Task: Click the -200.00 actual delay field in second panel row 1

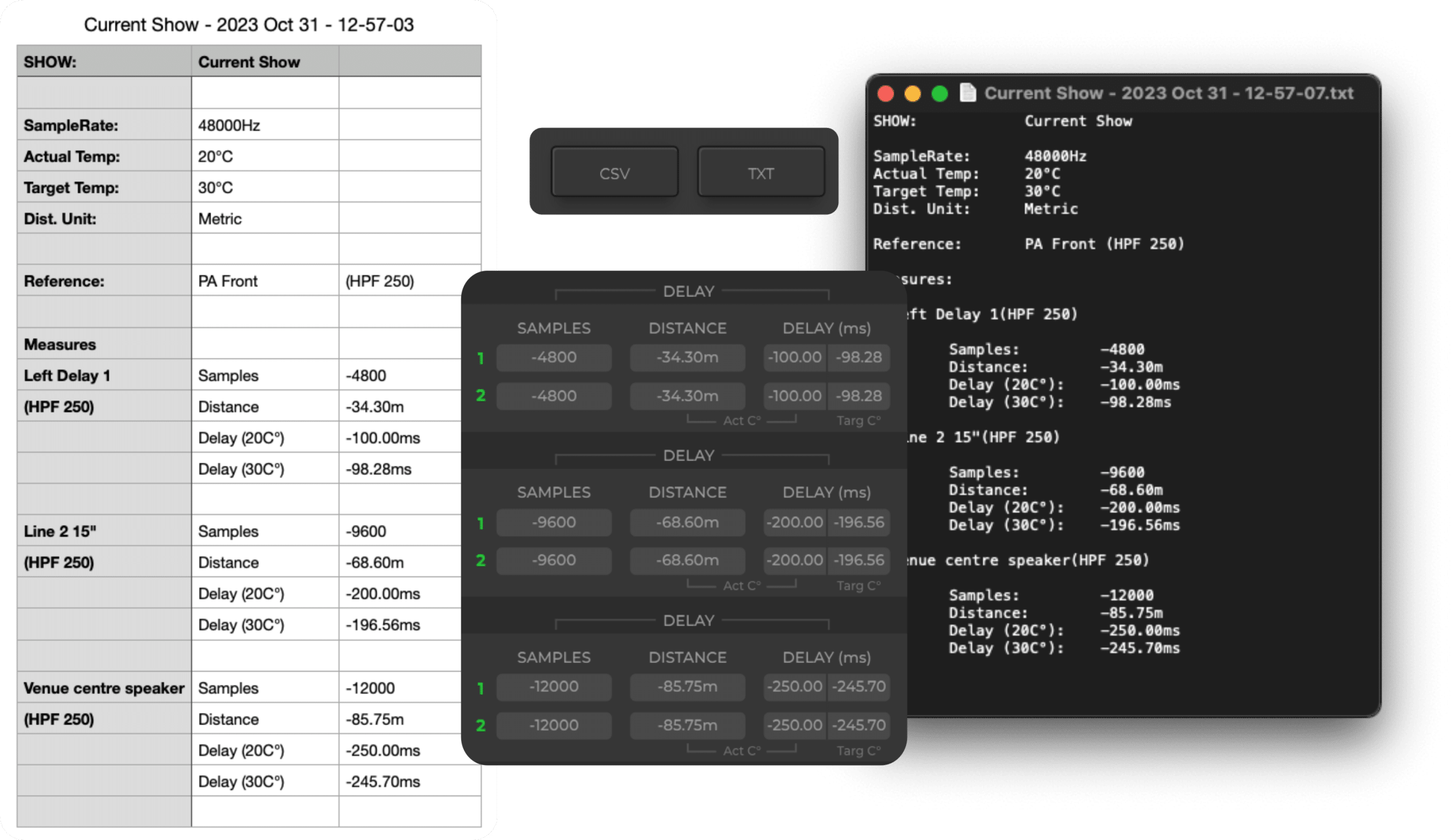Action: [x=795, y=522]
